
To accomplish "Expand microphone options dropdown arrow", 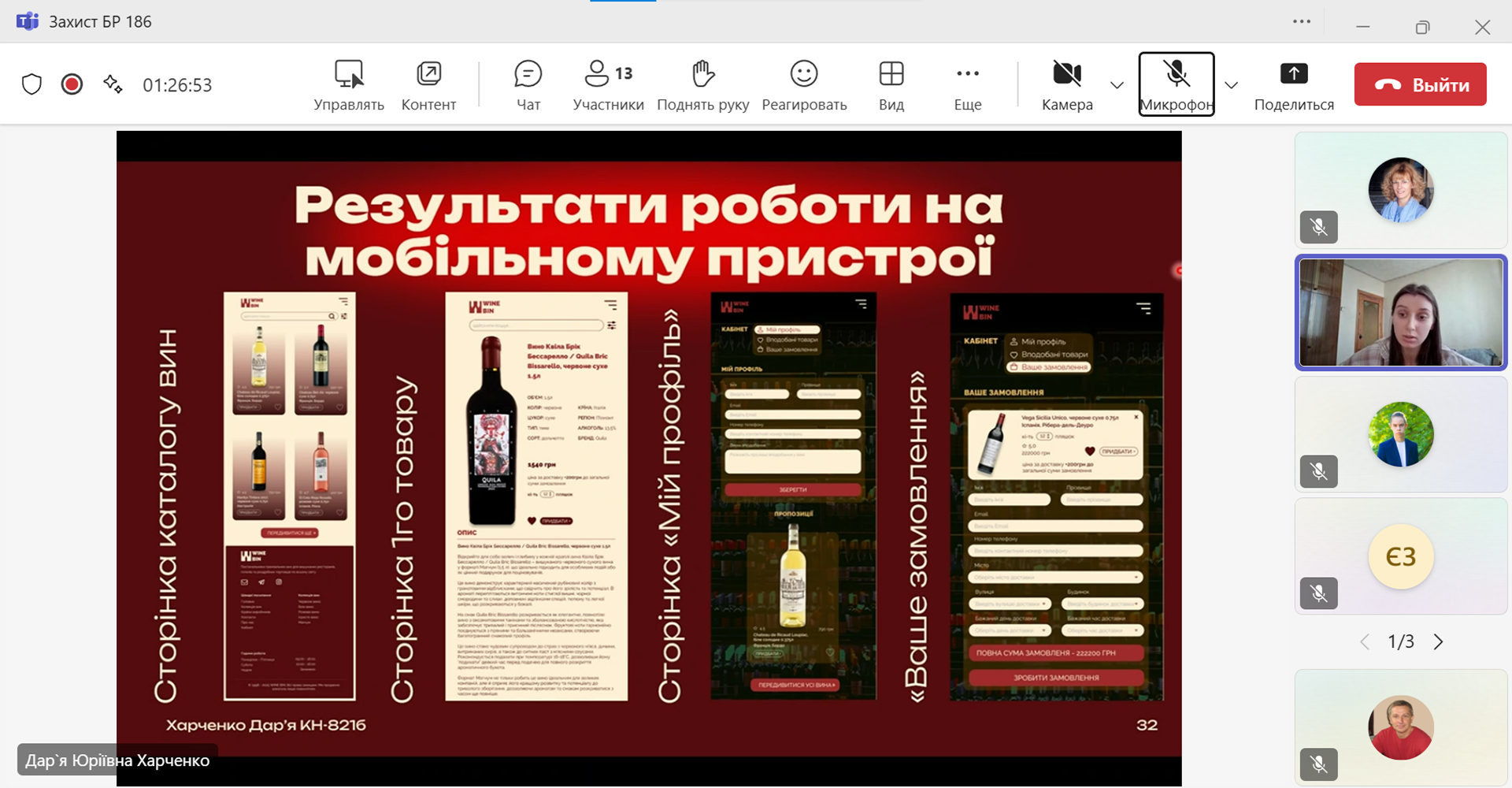I will coord(1232,85).
